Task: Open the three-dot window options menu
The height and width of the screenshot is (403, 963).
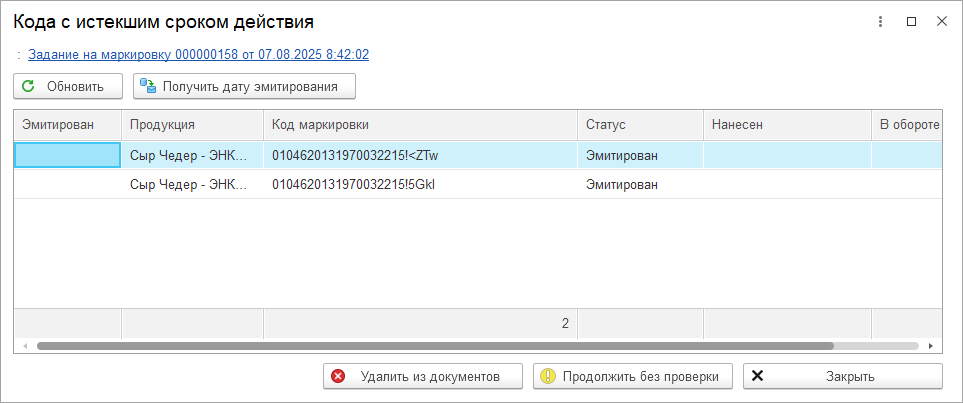Action: (x=880, y=21)
